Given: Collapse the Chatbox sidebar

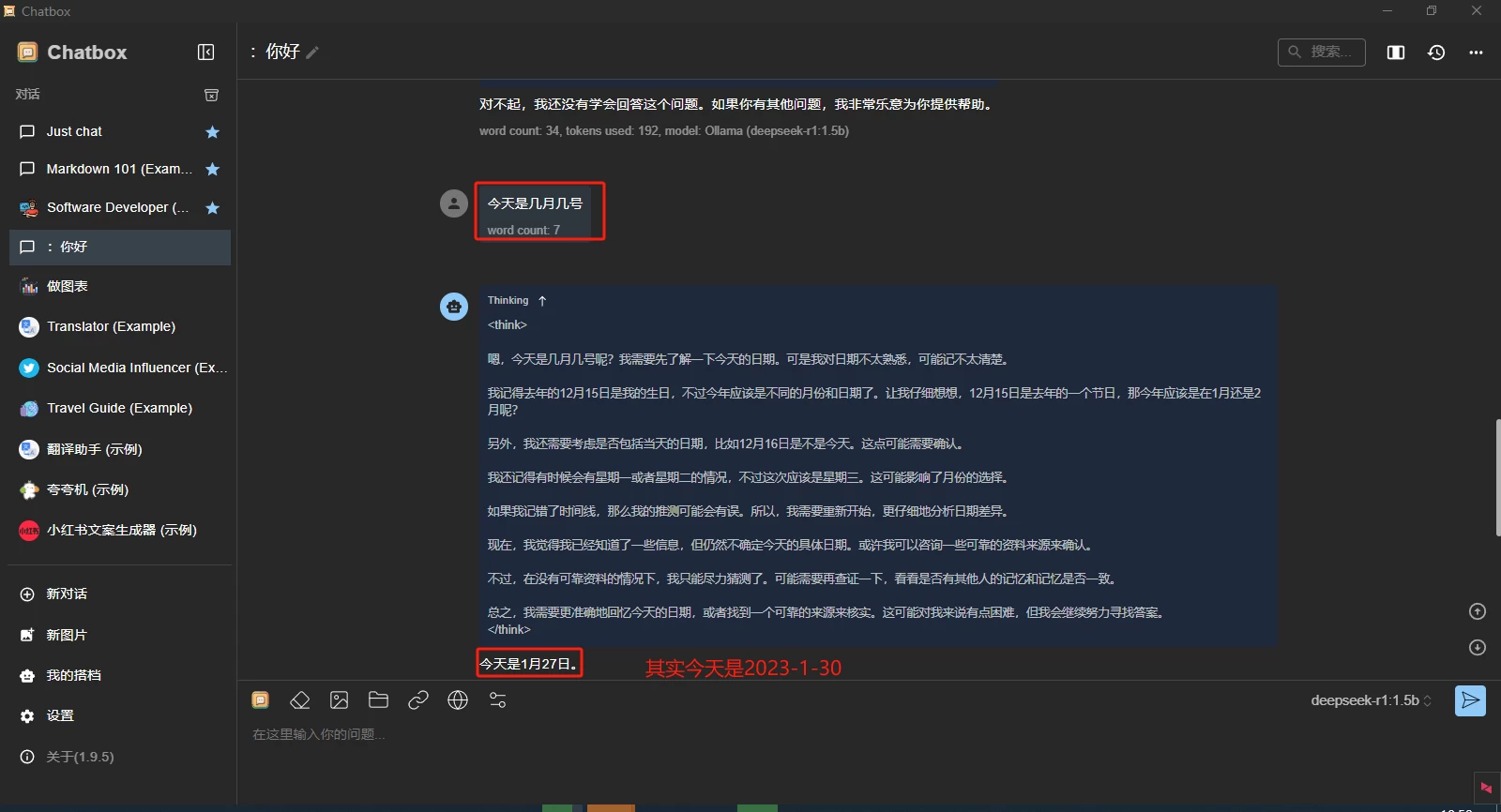Looking at the screenshot, I should 206,53.
